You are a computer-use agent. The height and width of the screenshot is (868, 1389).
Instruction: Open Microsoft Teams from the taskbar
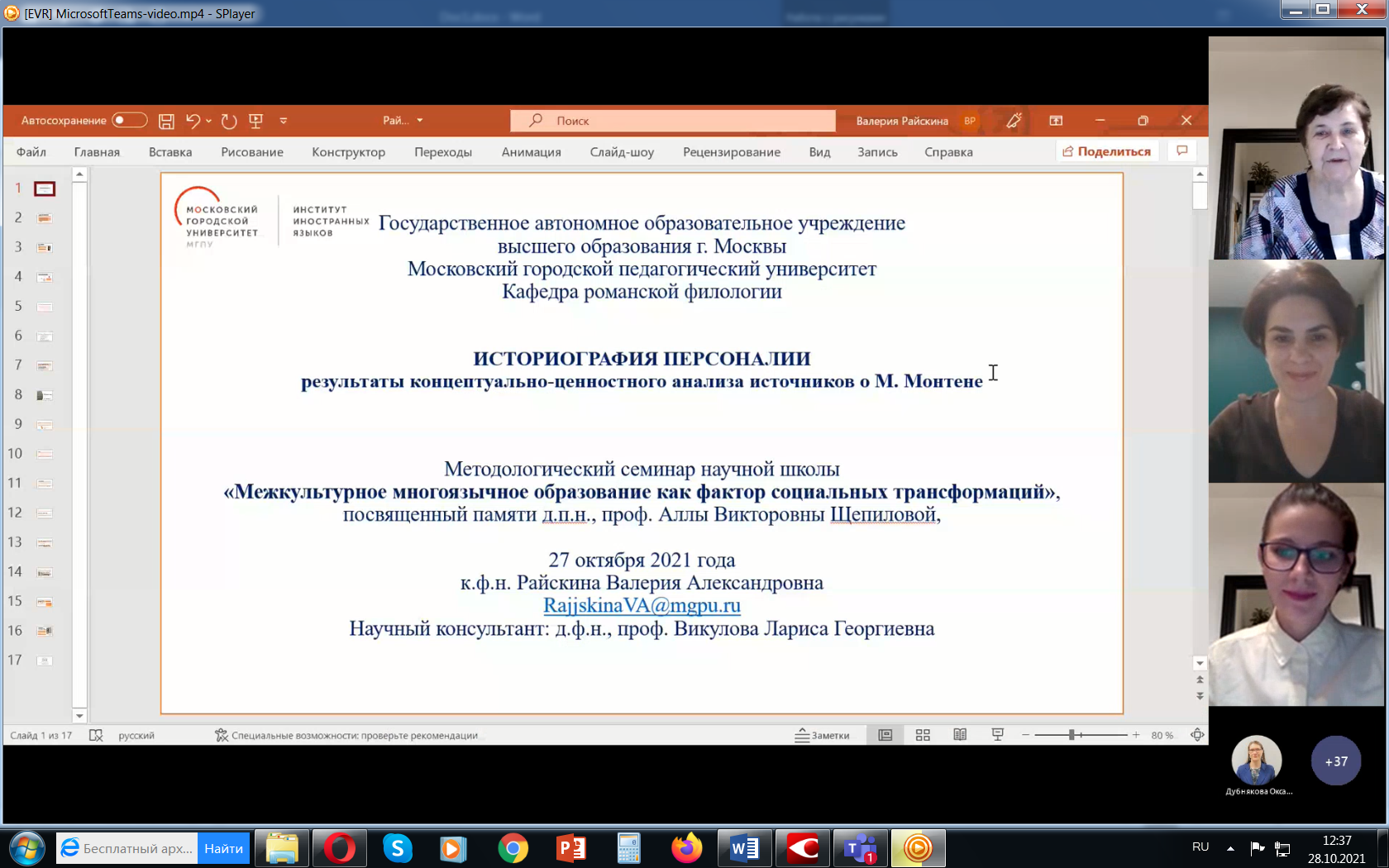pyautogui.click(x=860, y=848)
